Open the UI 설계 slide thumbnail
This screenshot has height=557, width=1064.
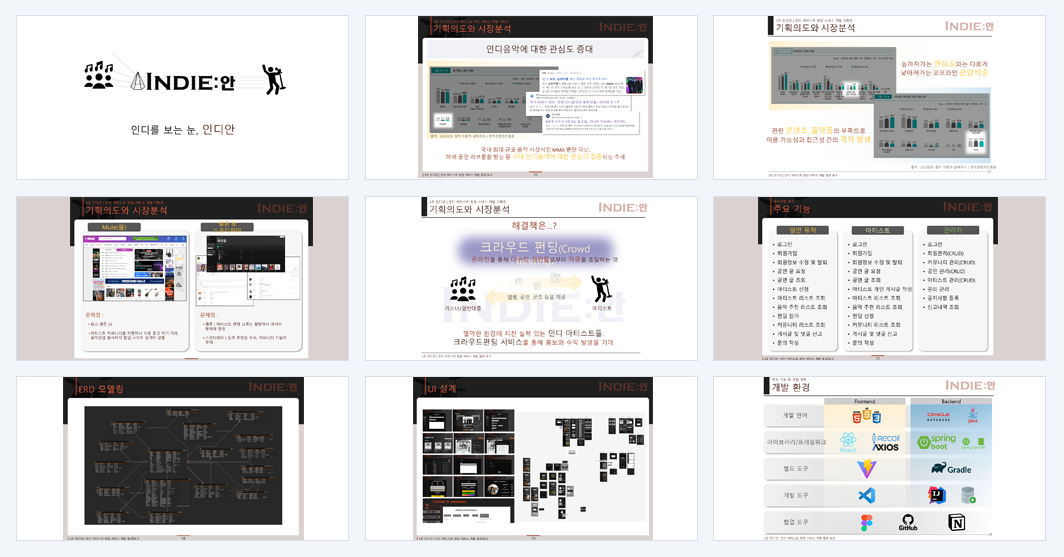tap(531, 459)
